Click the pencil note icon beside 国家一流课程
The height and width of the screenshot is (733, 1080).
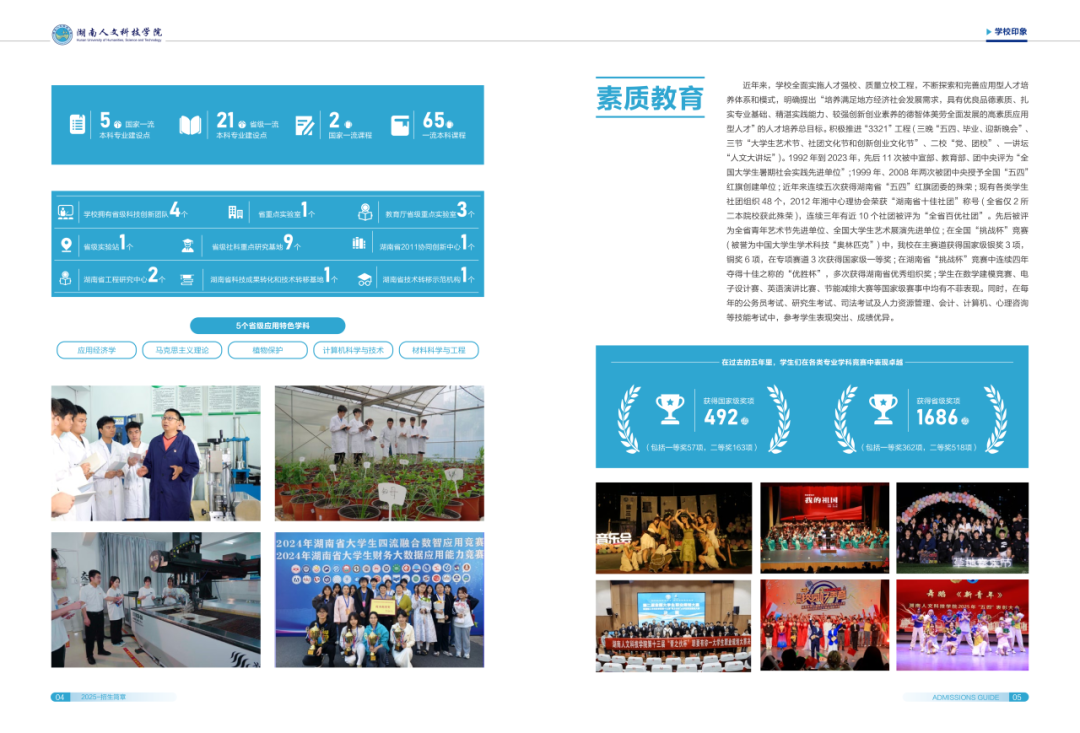point(305,125)
